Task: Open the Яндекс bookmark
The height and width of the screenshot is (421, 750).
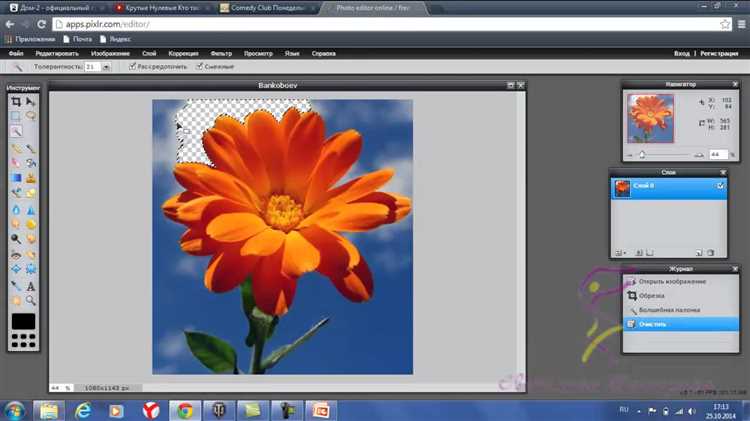Action: pos(115,39)
